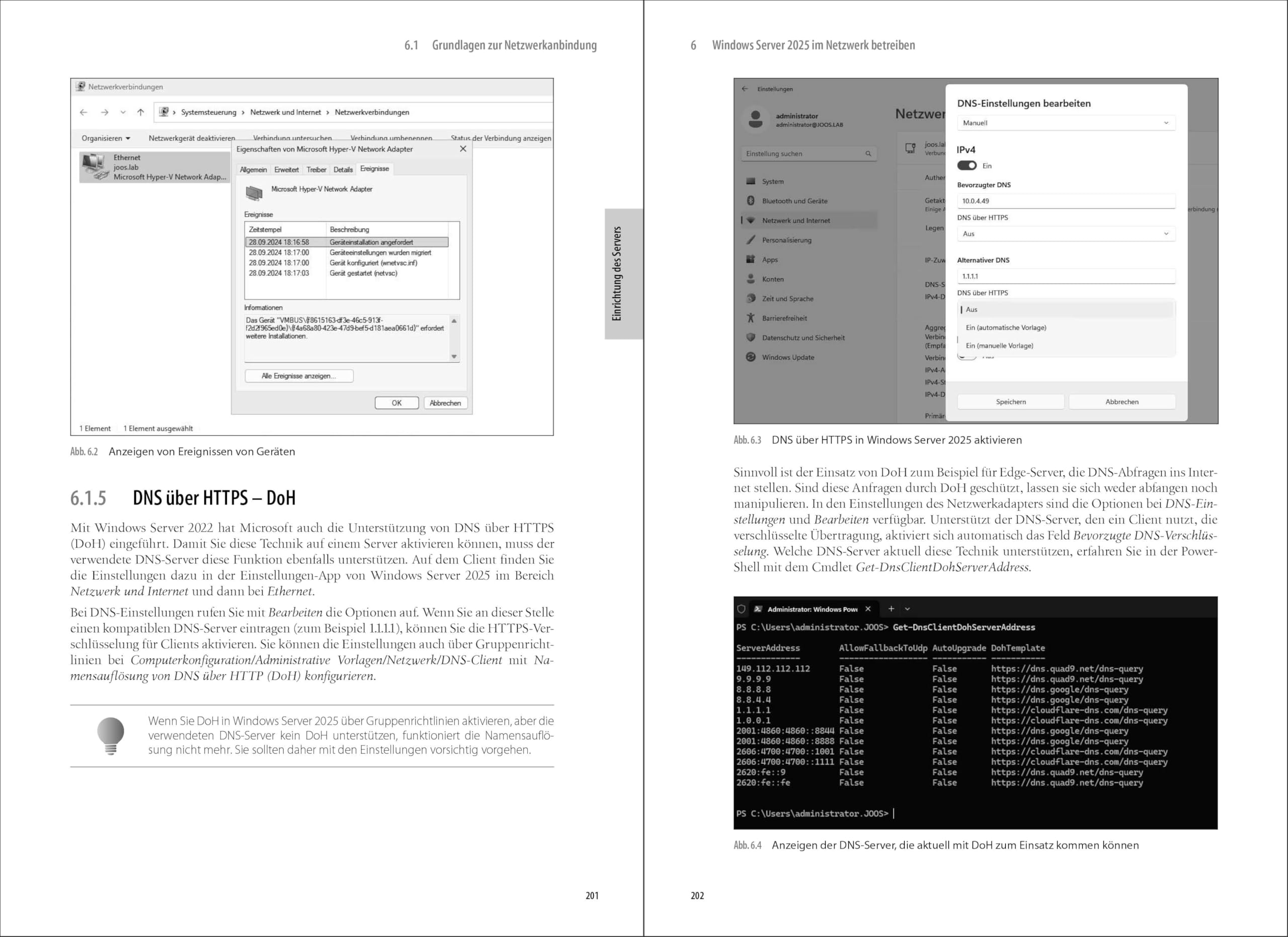Viewport: 1288px width, 937px height.
Task: Click the PowerShell shield icon in title bar
Action: click(741, 609)
